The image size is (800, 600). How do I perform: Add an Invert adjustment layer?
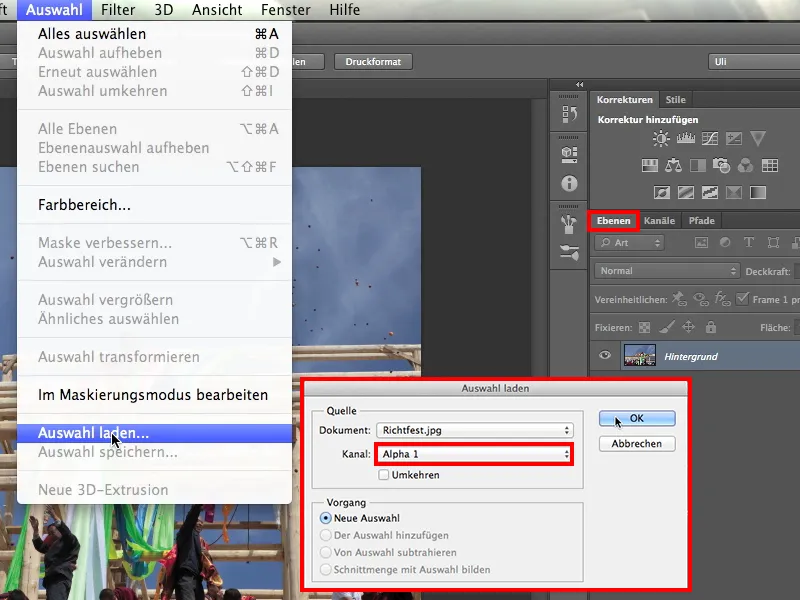point(662,192)
